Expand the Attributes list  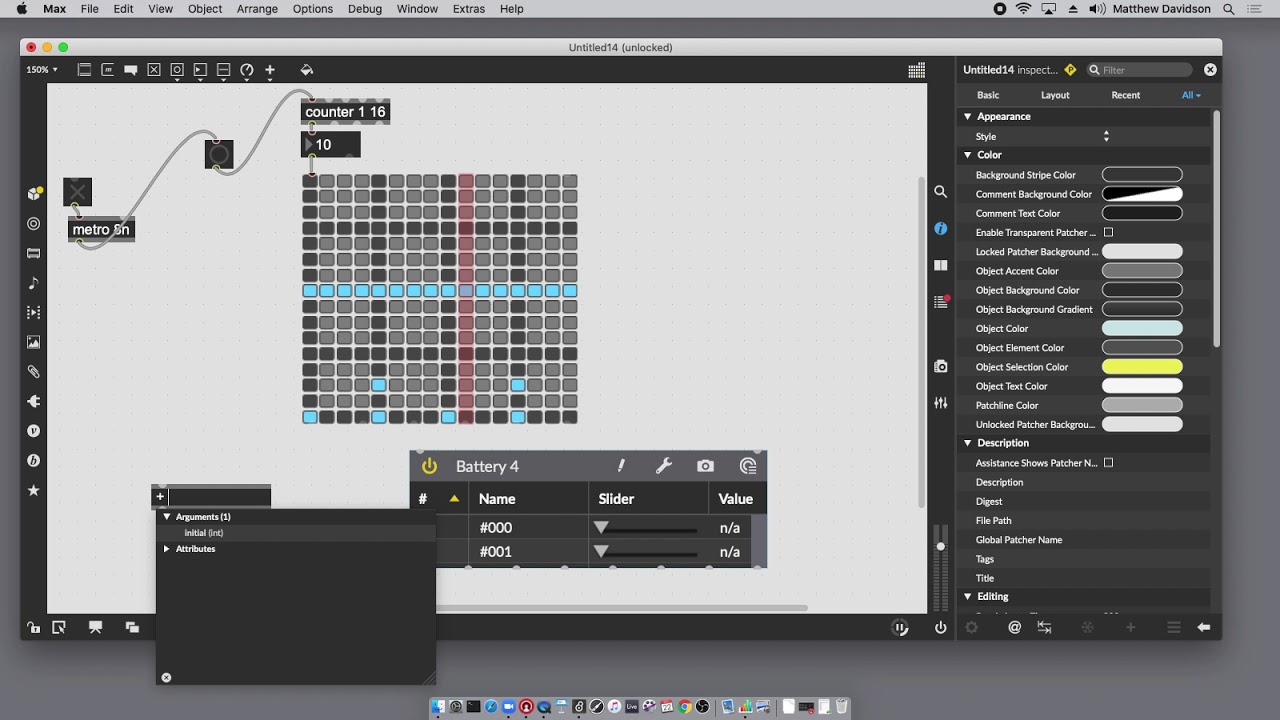[x=167, y=549]
